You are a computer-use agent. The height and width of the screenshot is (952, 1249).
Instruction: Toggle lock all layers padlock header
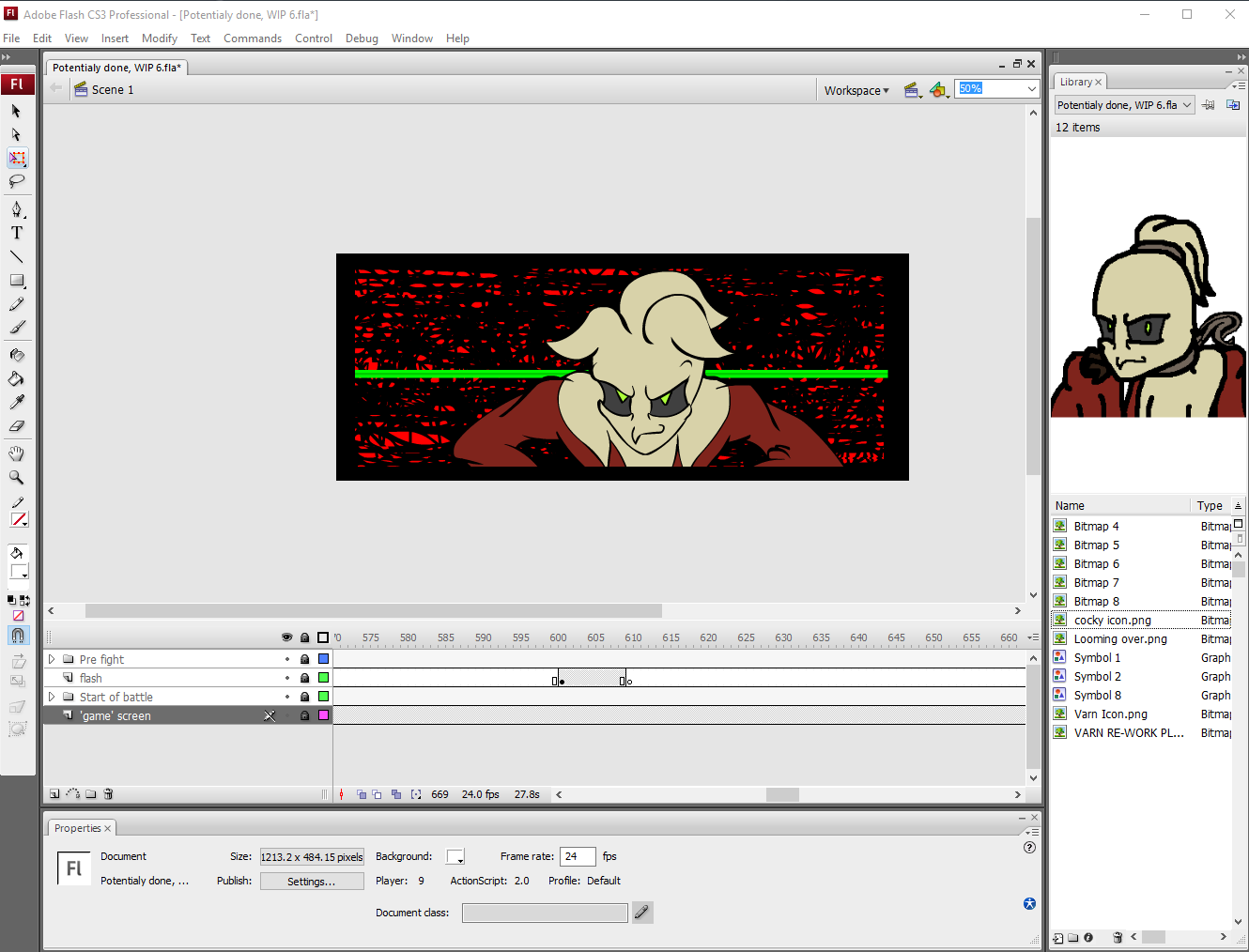(x=304, y=637)
